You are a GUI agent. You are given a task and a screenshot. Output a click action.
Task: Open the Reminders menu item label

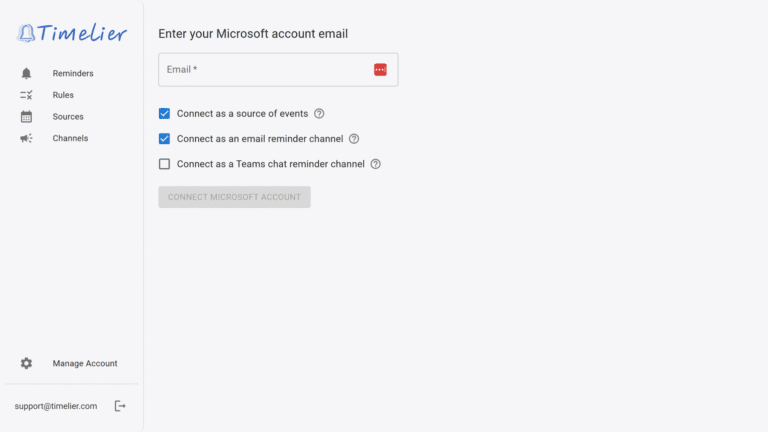[x=73, y=73]
